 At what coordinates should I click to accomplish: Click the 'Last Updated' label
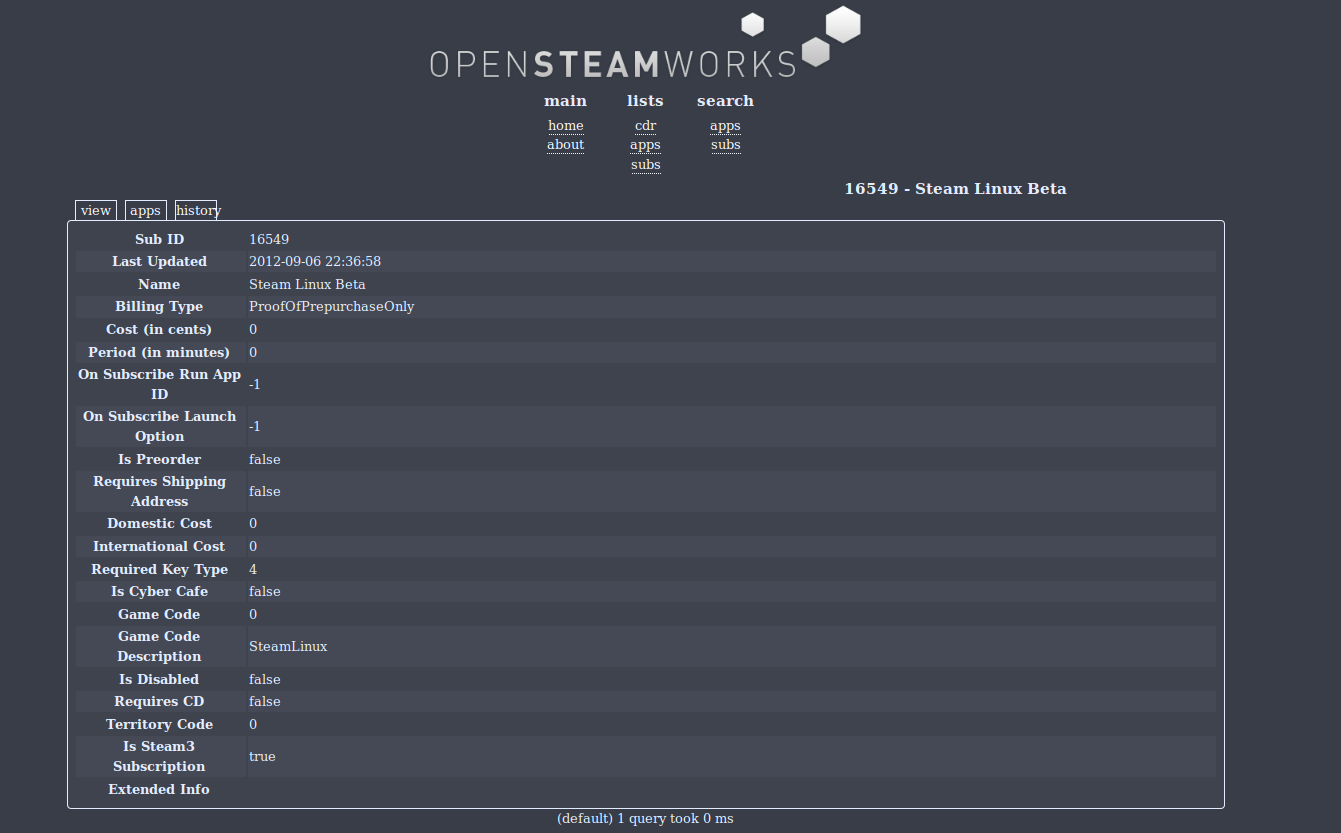pos(160,262)
